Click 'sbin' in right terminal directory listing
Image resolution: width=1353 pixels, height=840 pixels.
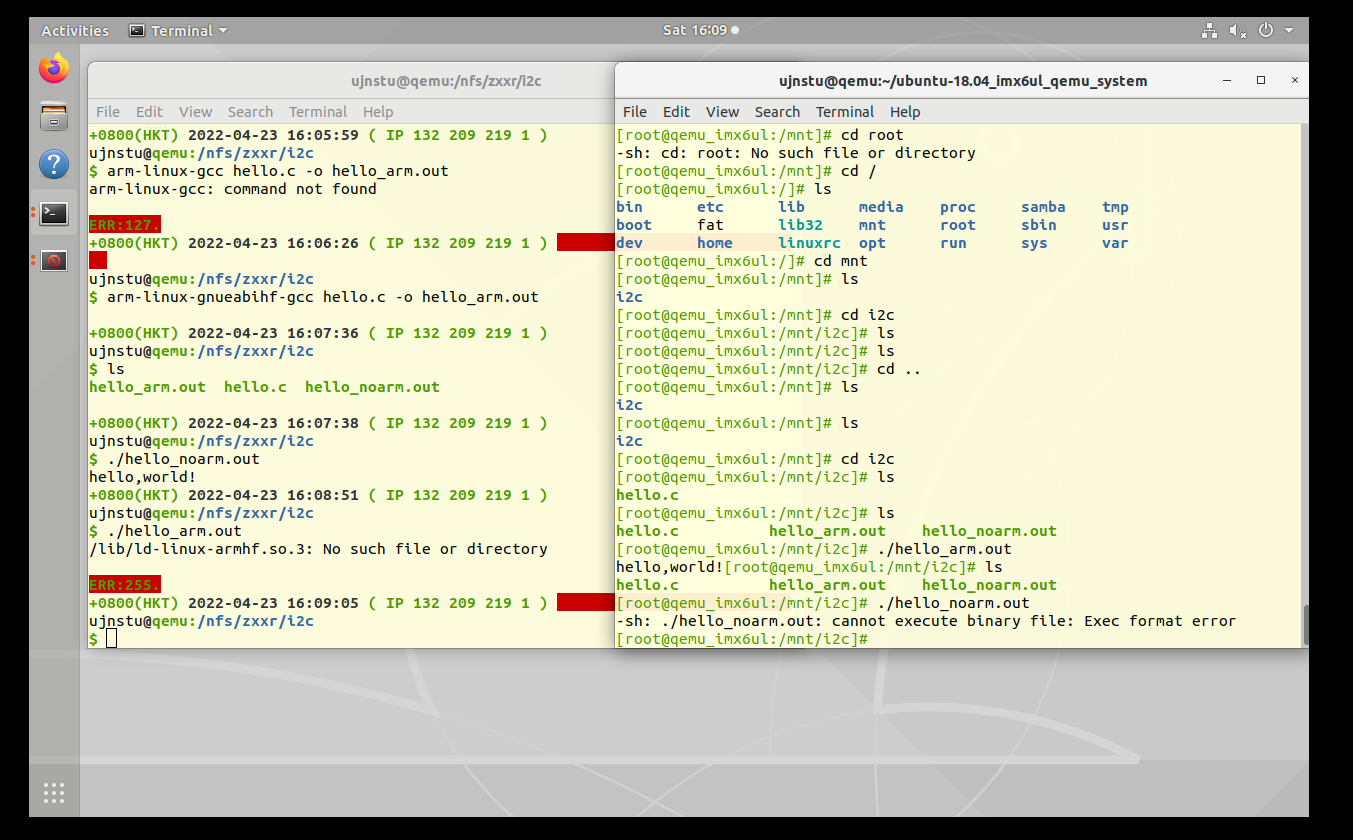click(x=1039, y=225)
